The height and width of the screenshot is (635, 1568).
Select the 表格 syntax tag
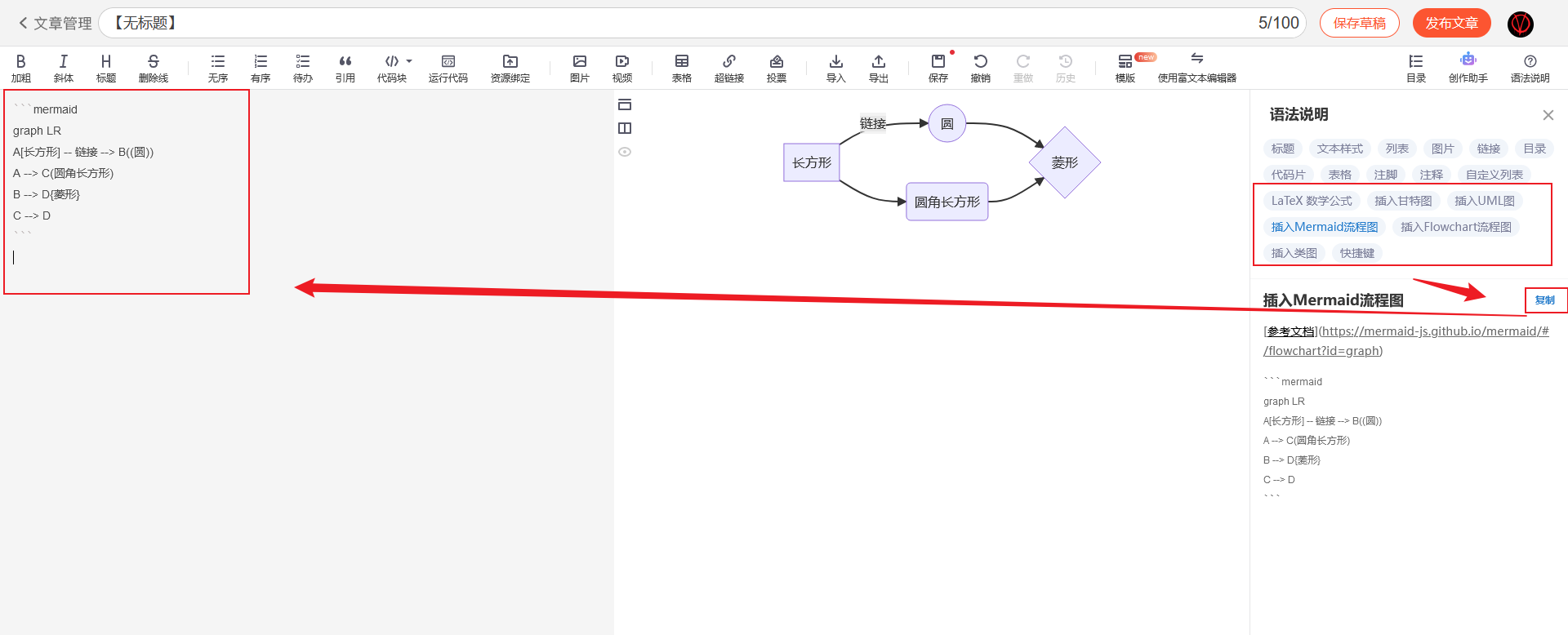tap(1340, 175)
